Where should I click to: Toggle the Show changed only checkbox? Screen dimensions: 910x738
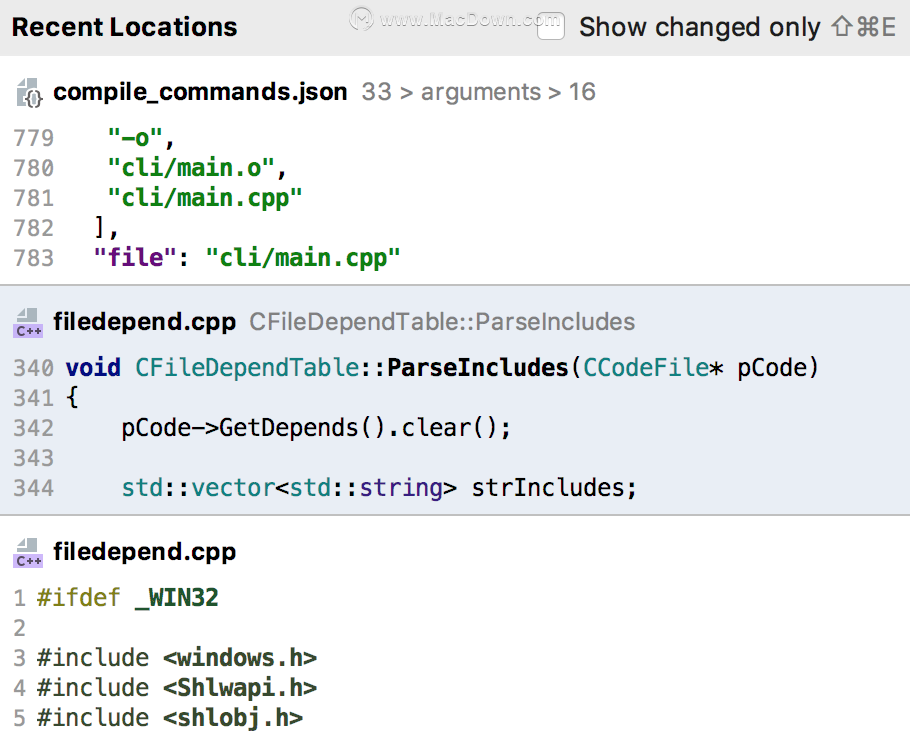click(x=551, y=27)
